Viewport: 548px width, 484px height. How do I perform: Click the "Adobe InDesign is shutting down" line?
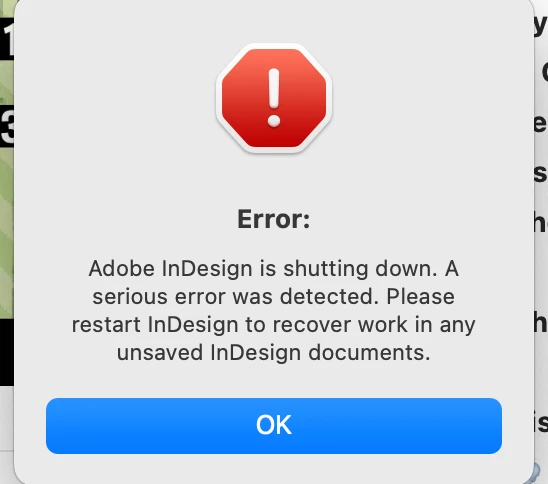point(274,269)
